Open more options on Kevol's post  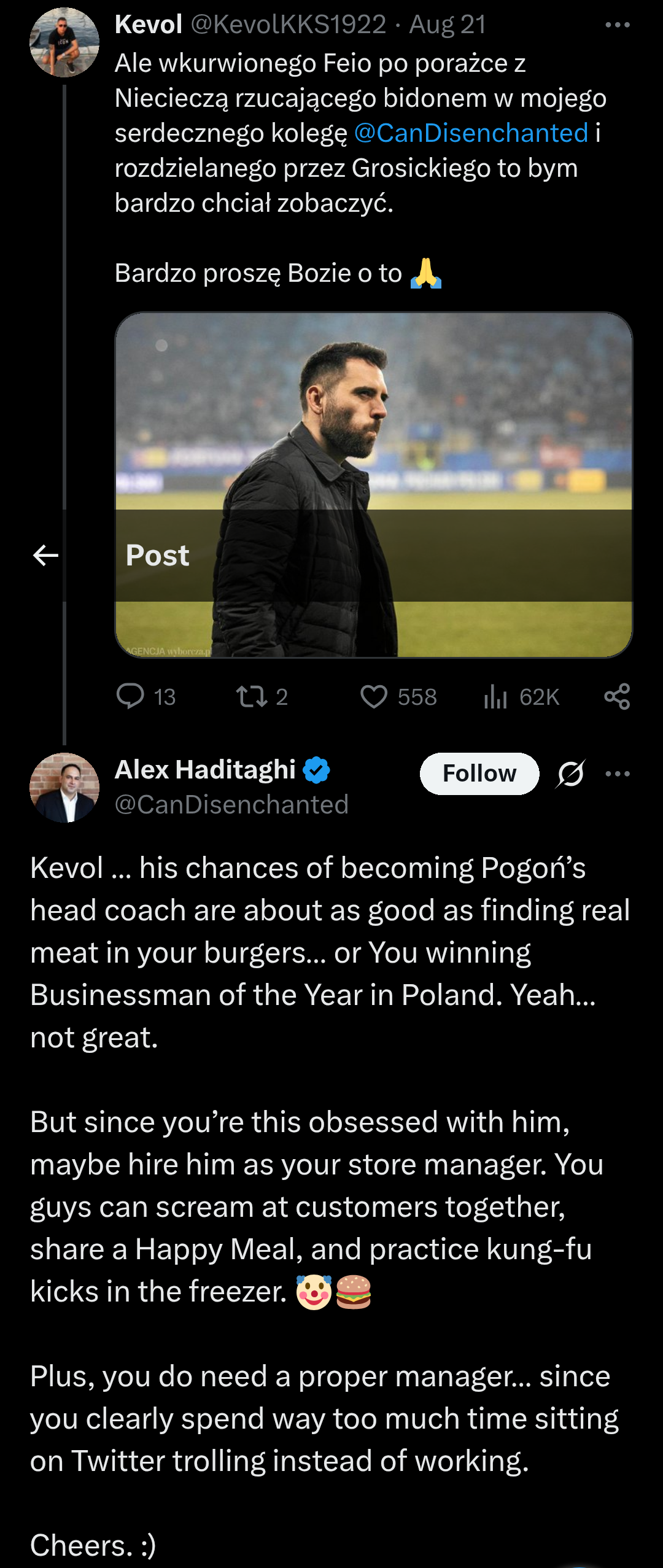click(x=617, y=25)
